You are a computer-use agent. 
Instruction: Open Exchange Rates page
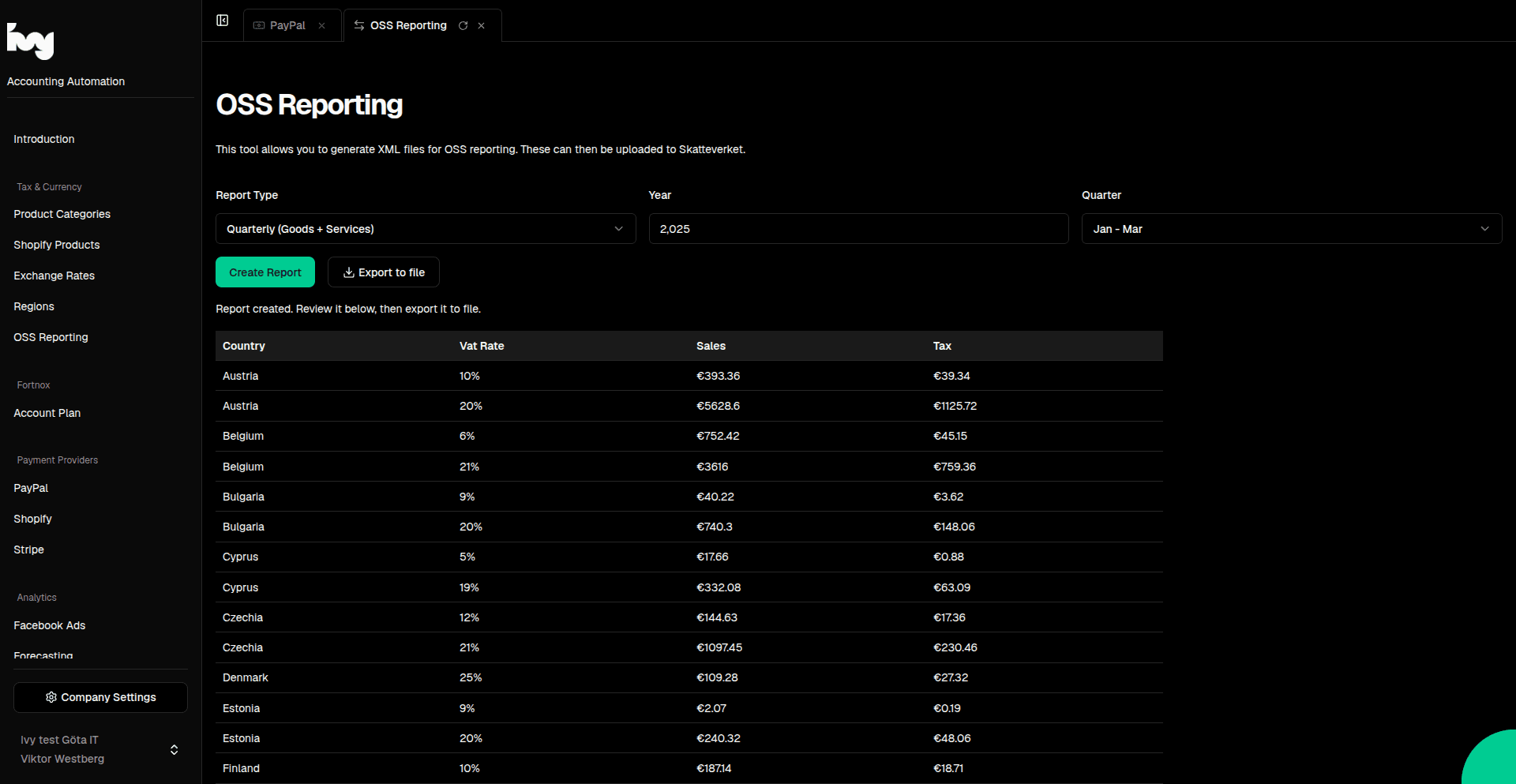[54, 276]
